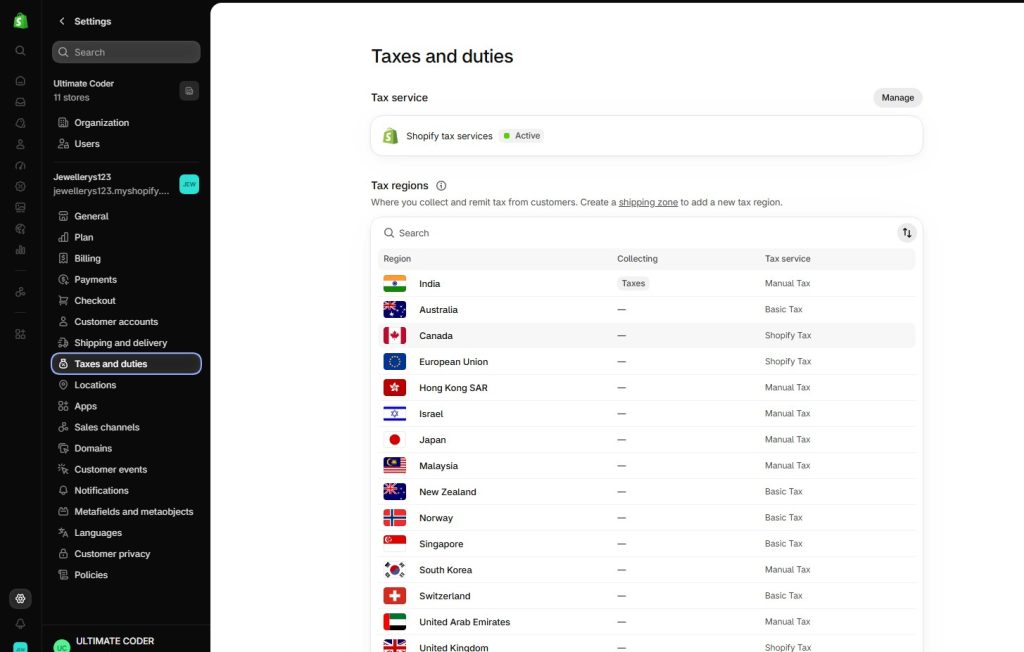Open the Malaysia tax region row

coord(647,466)
